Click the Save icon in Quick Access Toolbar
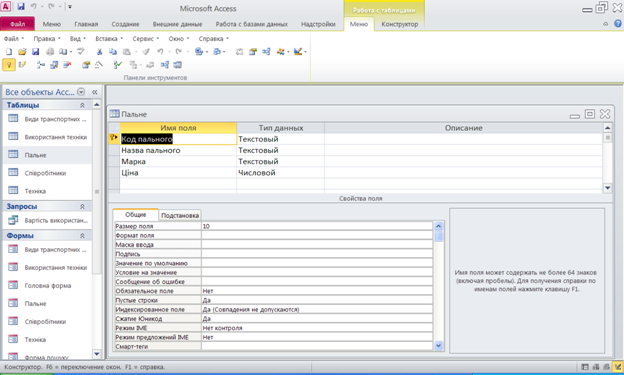The width and height of the screenshot is (624, 375). tap(21, 6)
